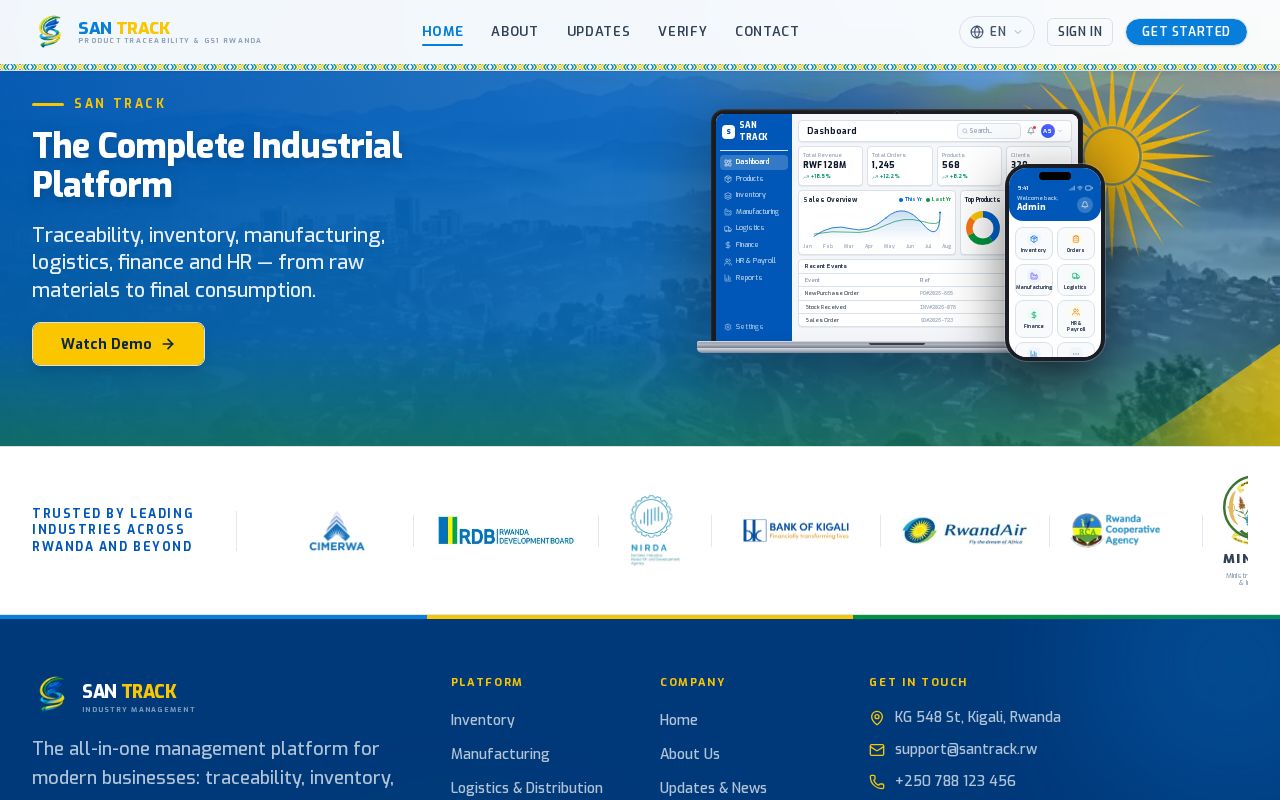Image resolution: width=1280 pixels, height=800 pixels.
Task: Open the footer Home link
Action: point(679,720)
